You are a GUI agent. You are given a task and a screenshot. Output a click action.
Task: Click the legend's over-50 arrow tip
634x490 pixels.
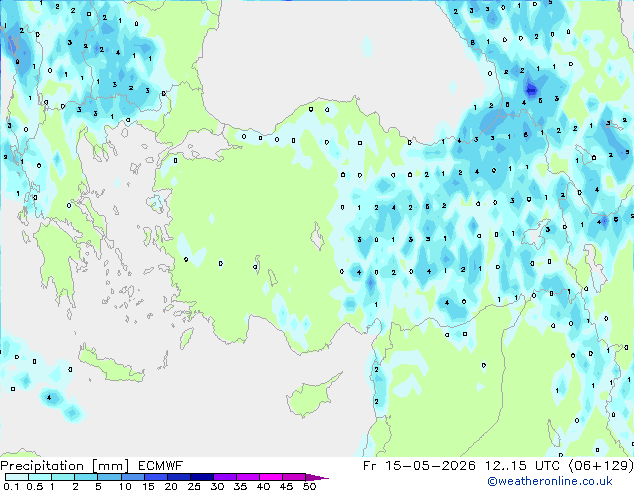[x=317, y=477]
